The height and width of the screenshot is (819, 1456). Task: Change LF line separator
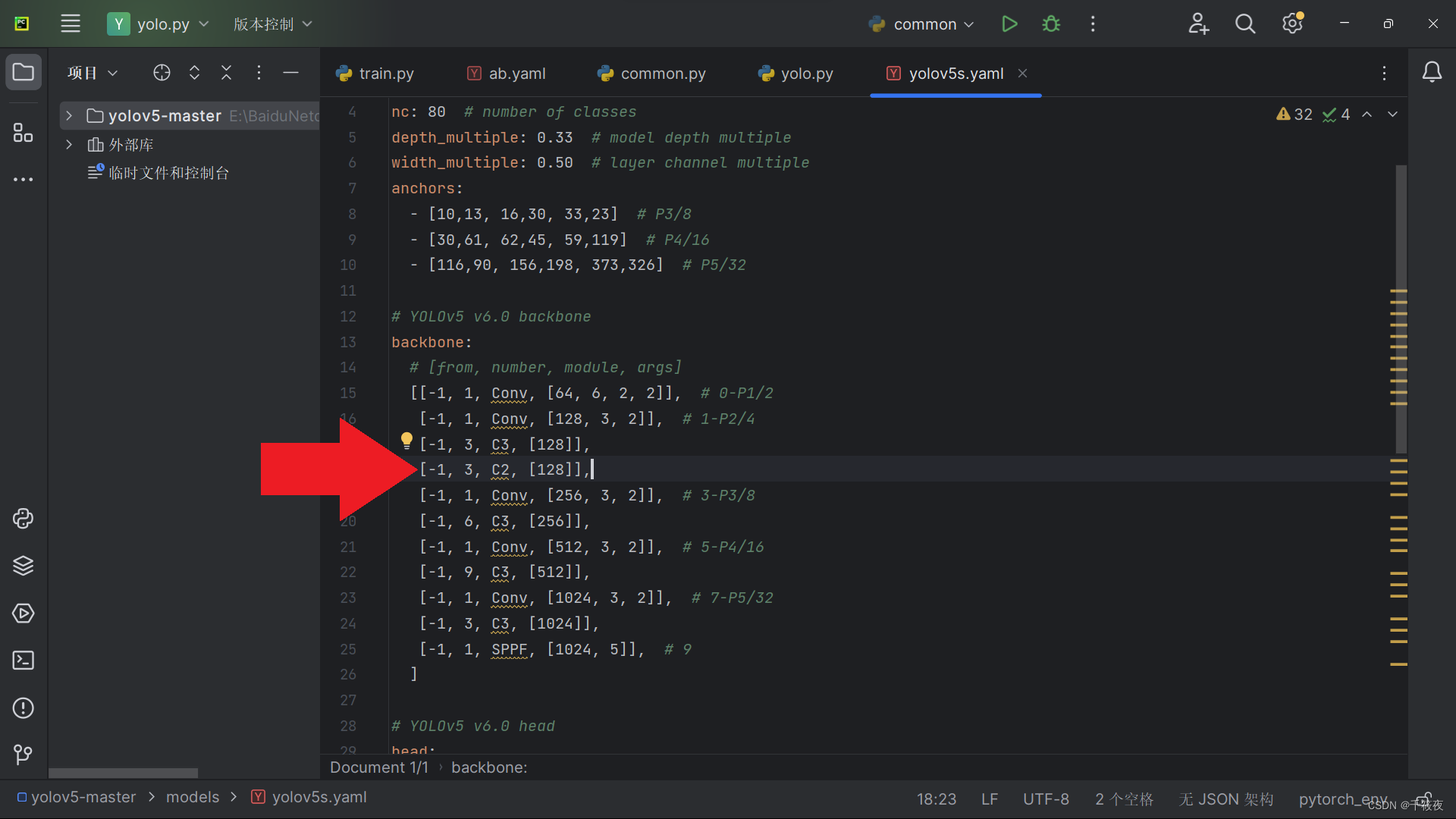point(990,799)
